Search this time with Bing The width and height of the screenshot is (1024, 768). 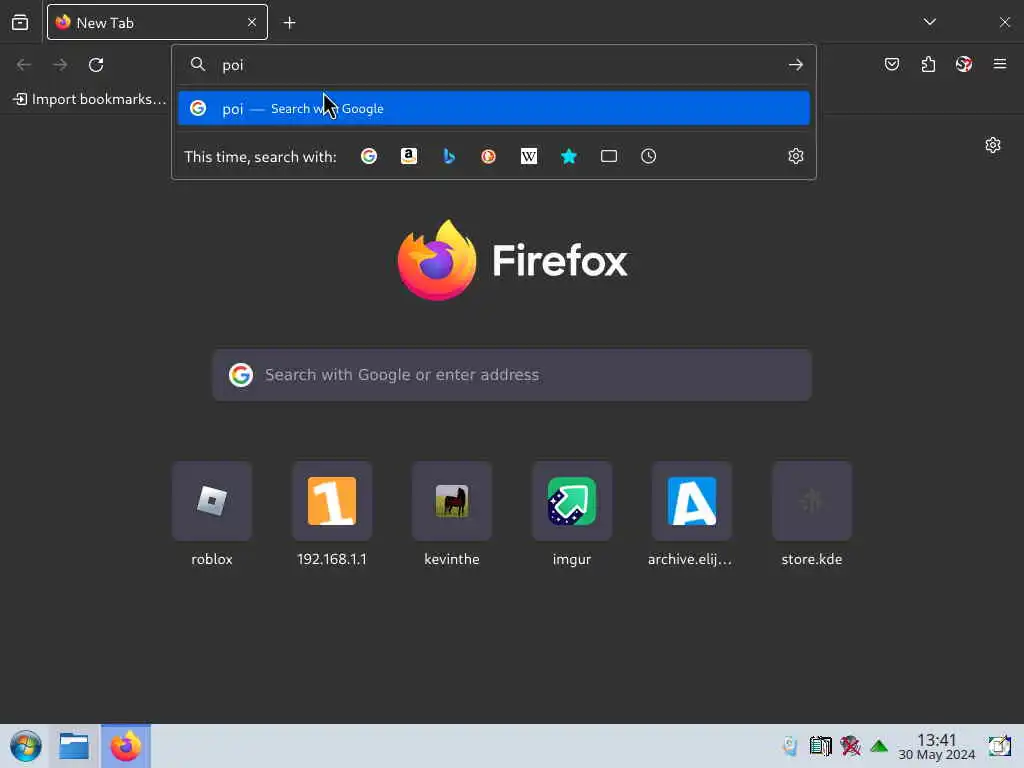449,156
